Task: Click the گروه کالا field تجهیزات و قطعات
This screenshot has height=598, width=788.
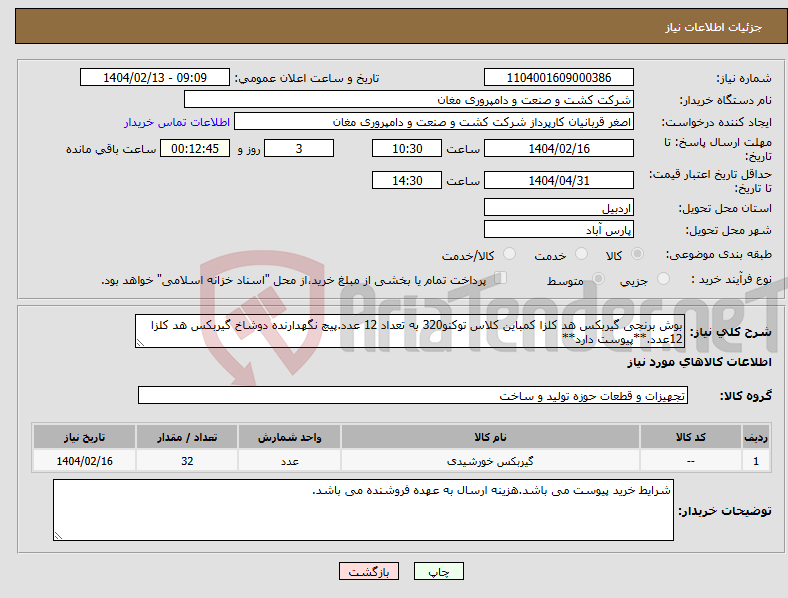Action: coord(413,395)
